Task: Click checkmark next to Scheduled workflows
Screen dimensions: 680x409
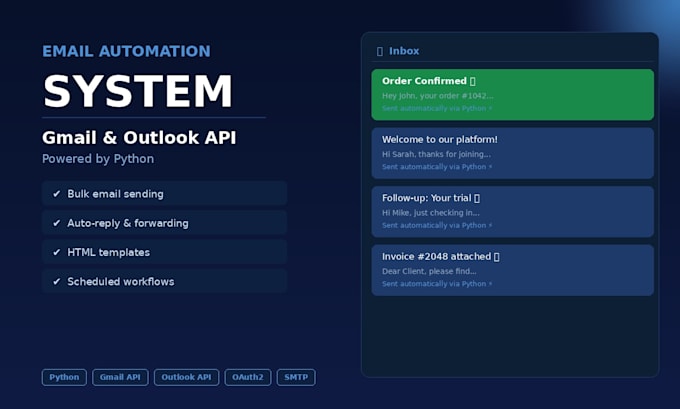Action: 56,281
